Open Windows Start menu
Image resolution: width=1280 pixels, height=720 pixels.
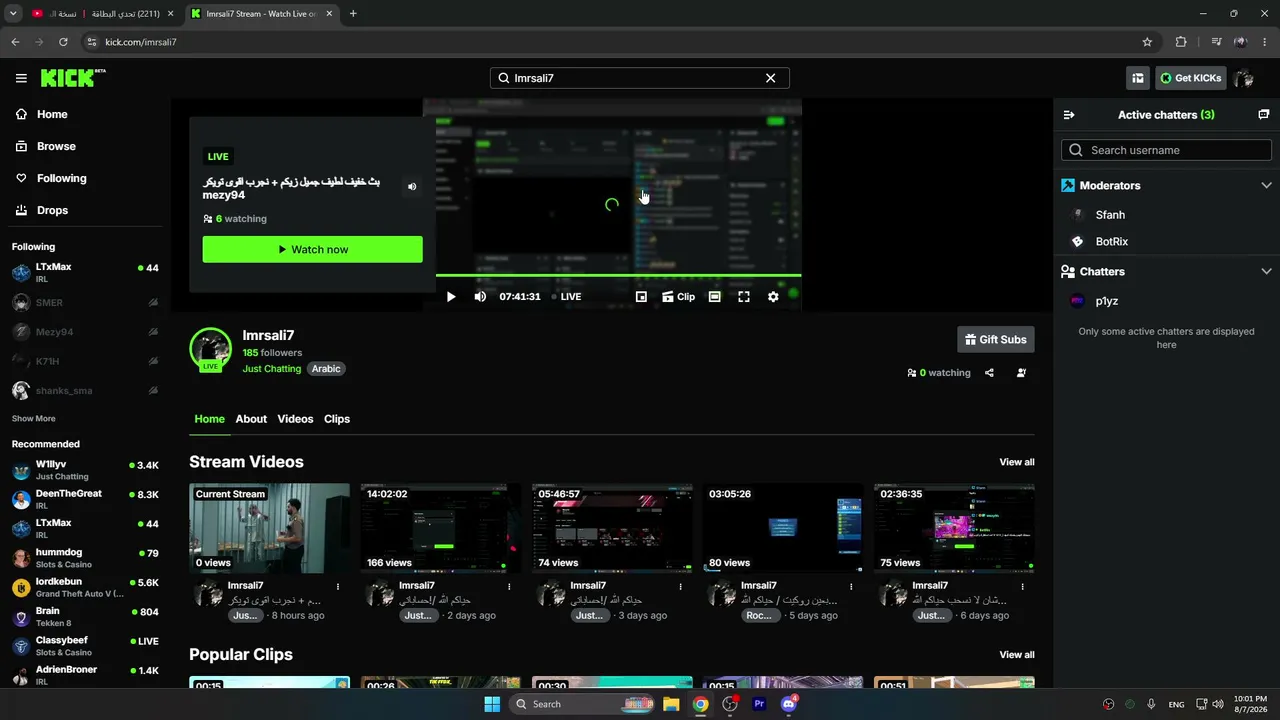[492, 704]
